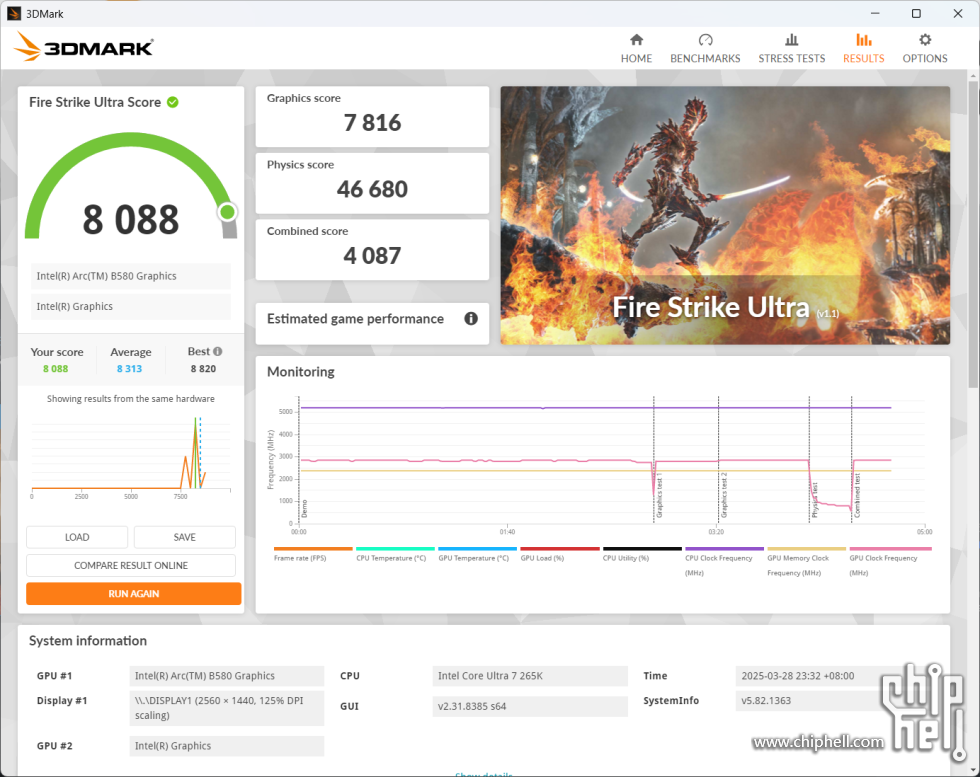Click the Graphics test 2 marker
Viewport: 980px width, 777px height.
pos(724,496)
